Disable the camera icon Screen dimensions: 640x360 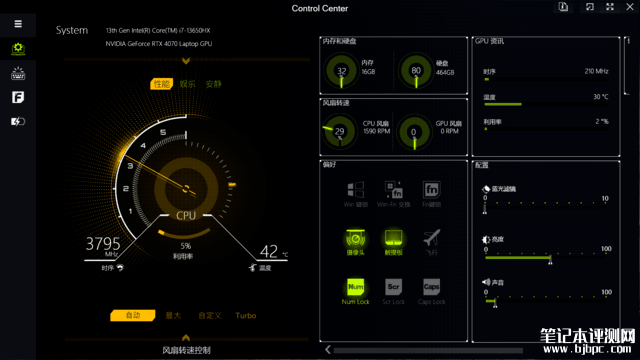pyautogui.click(x=356, y=238)
